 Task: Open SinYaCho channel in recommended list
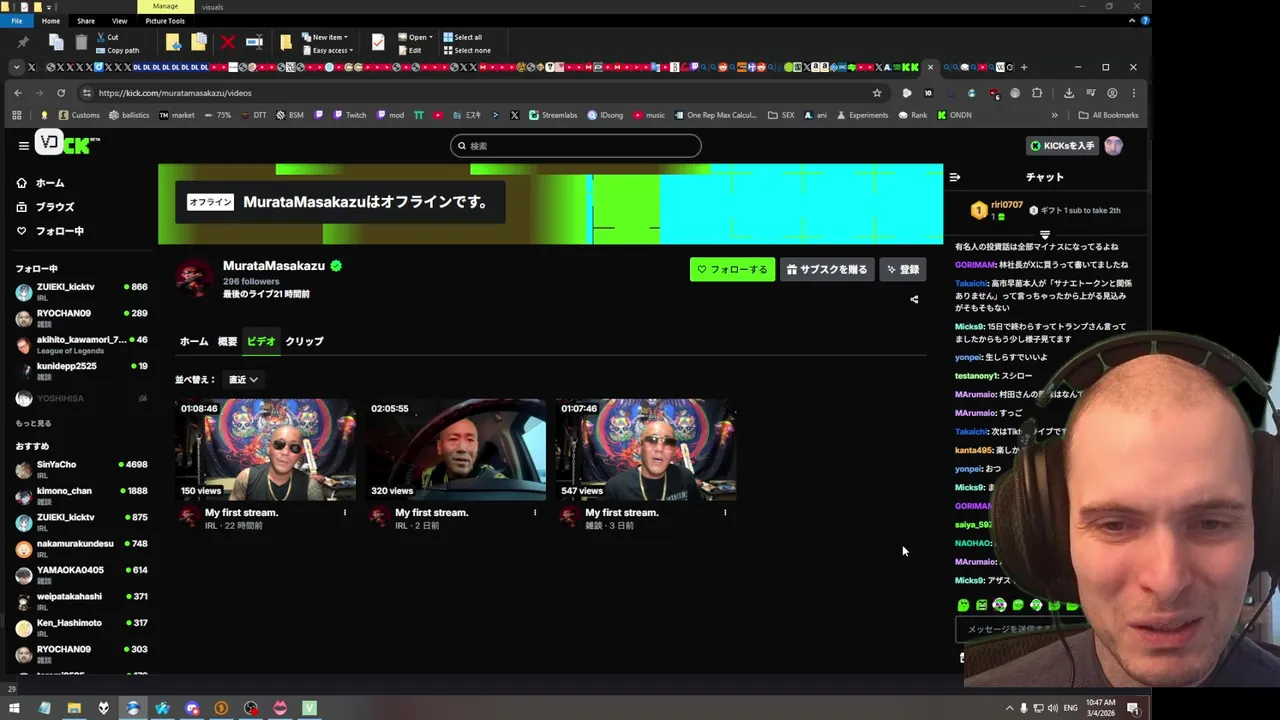pyautogui.click(x=82, y=469)
